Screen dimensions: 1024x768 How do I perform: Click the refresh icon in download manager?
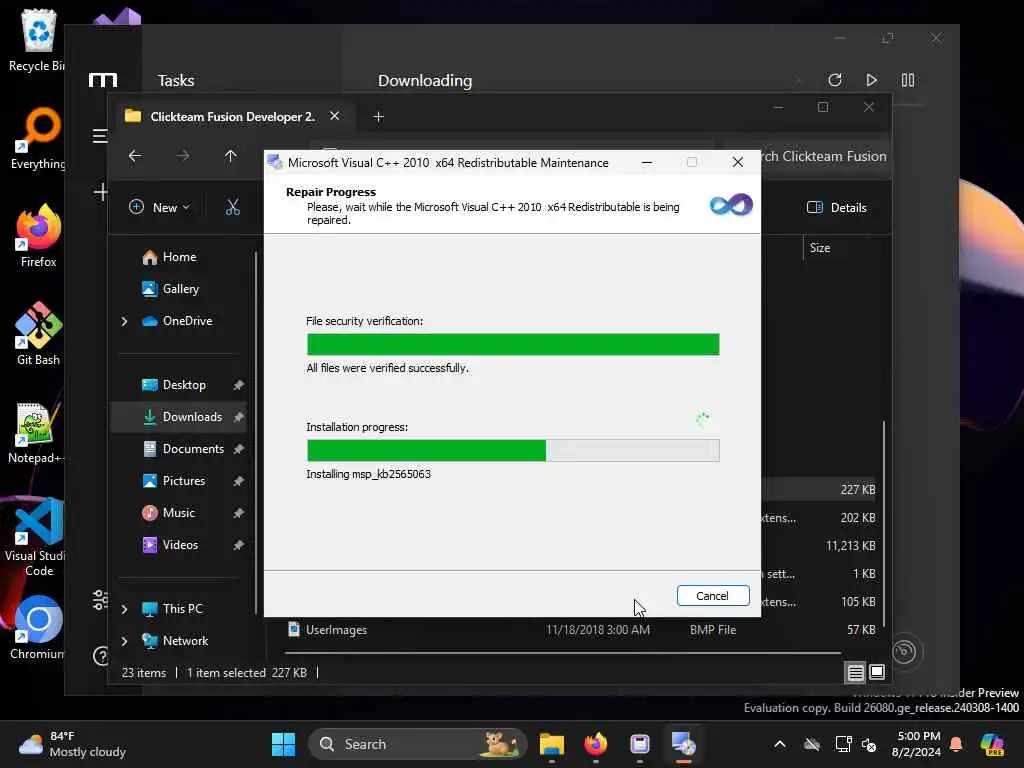pos(835,80)
